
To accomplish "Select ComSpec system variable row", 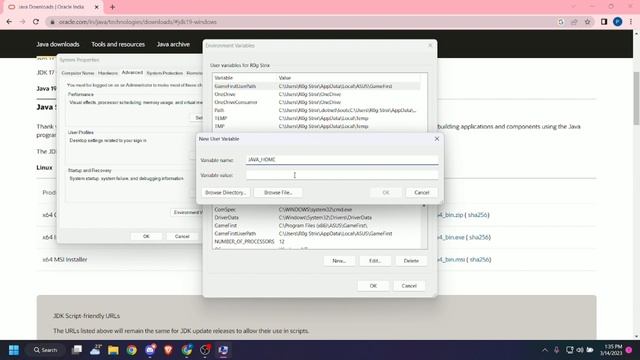I will point(317,209).
